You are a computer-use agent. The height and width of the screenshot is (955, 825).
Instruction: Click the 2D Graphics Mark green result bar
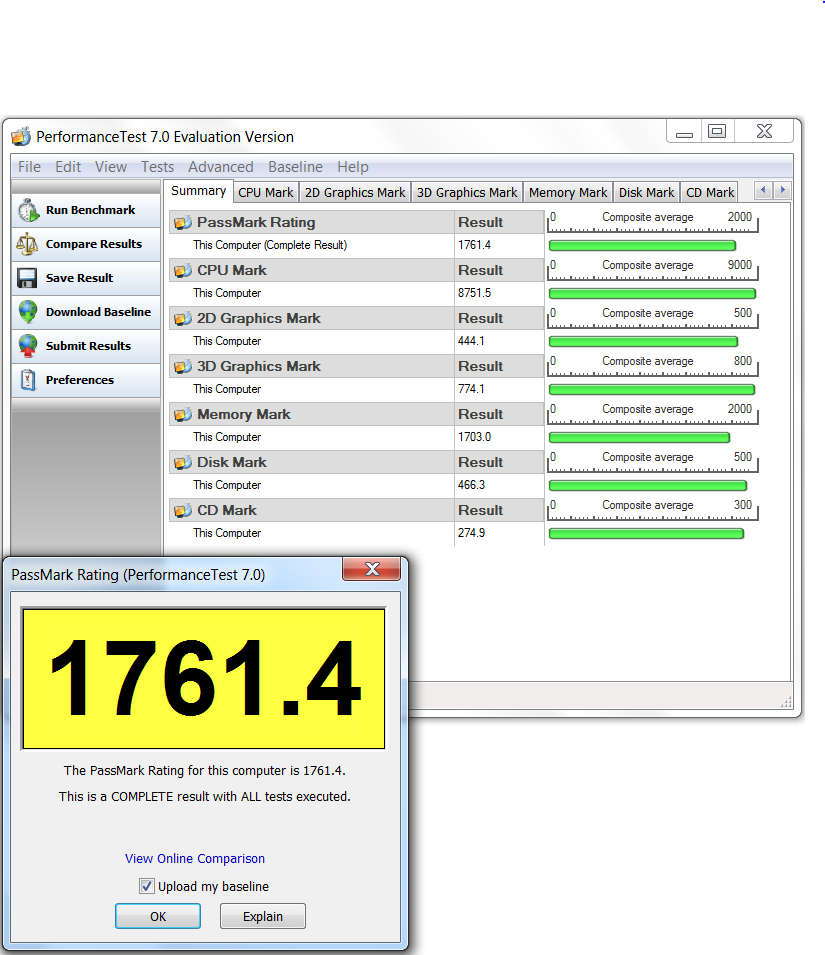click(644, 342)
